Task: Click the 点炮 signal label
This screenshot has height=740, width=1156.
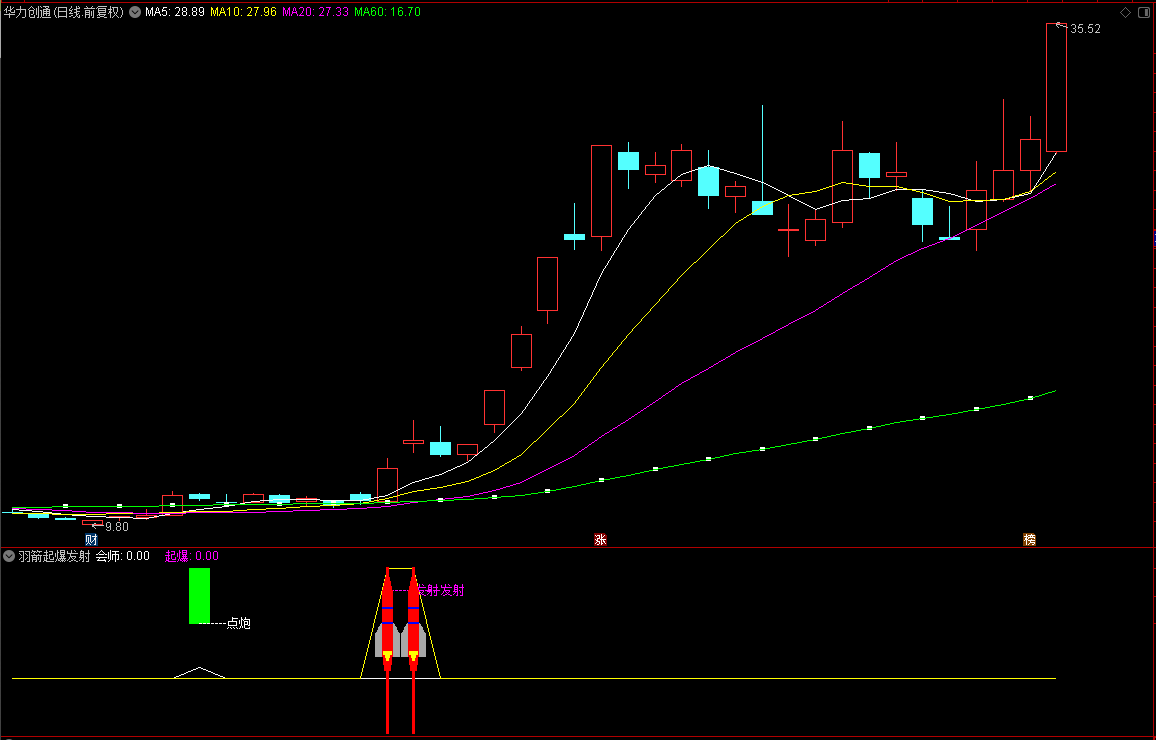Action: point(238,624)
